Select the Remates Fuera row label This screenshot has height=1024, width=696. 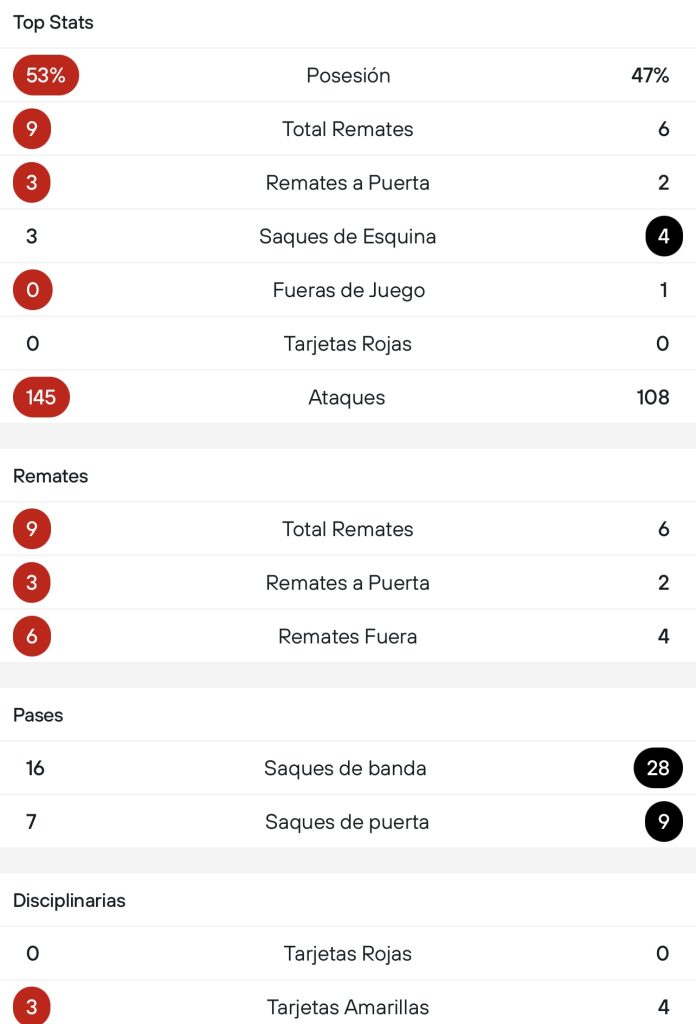[x=347, y=636]
